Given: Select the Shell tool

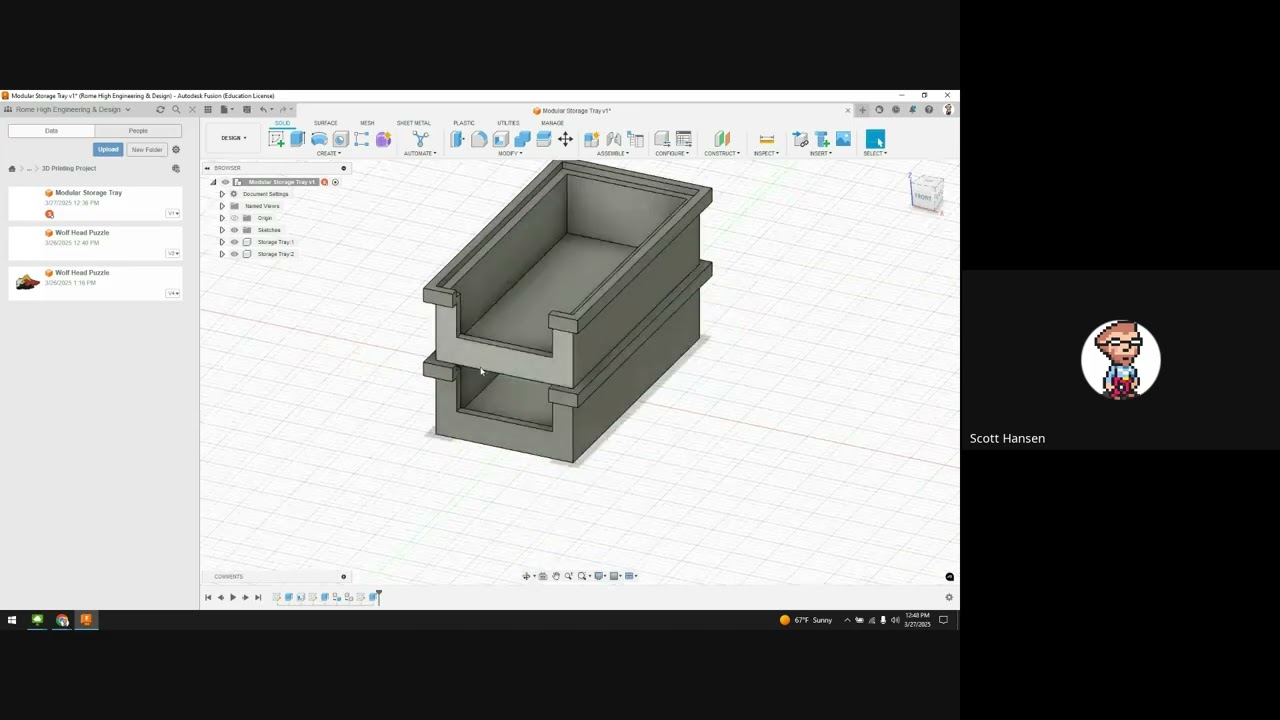Looking at the screenshot, I should point(501,139).
